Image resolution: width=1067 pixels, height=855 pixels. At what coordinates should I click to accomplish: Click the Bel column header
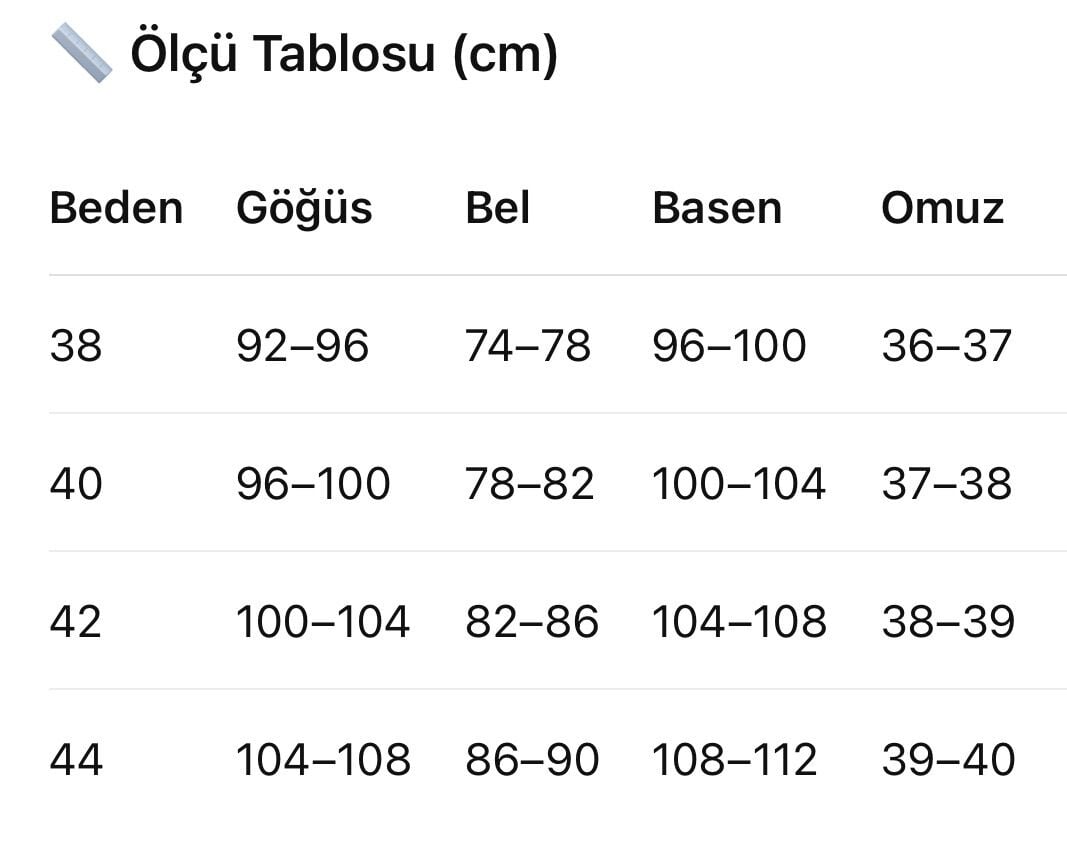point(497,208)
